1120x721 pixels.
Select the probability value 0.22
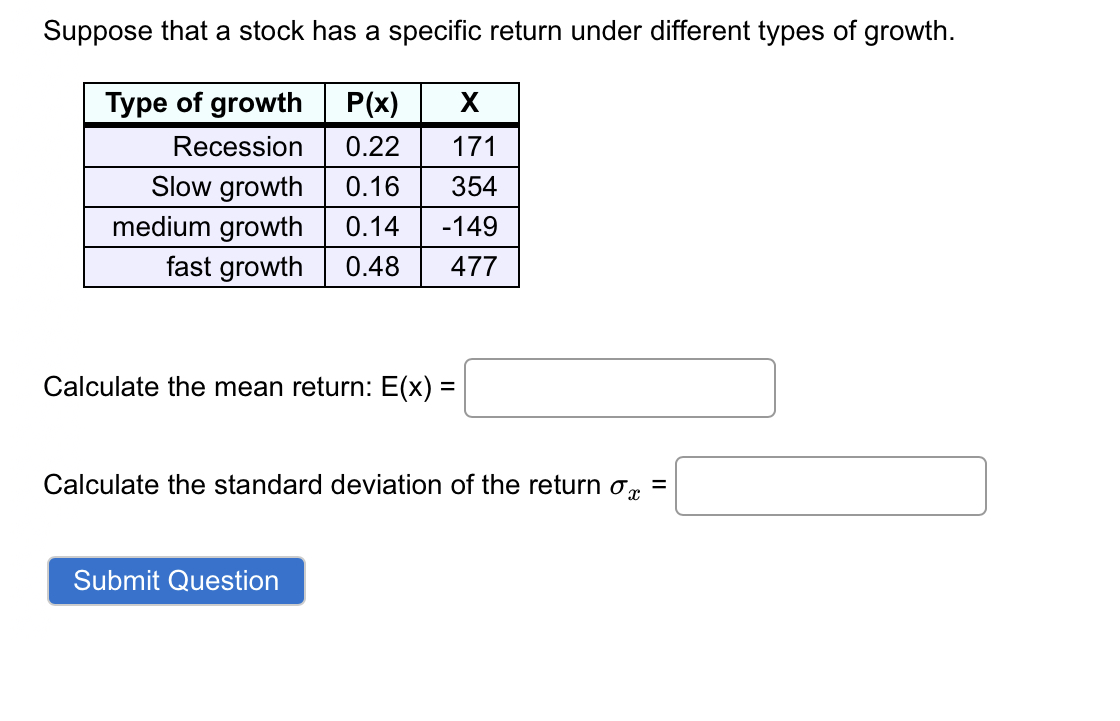[x=372, y=146]
